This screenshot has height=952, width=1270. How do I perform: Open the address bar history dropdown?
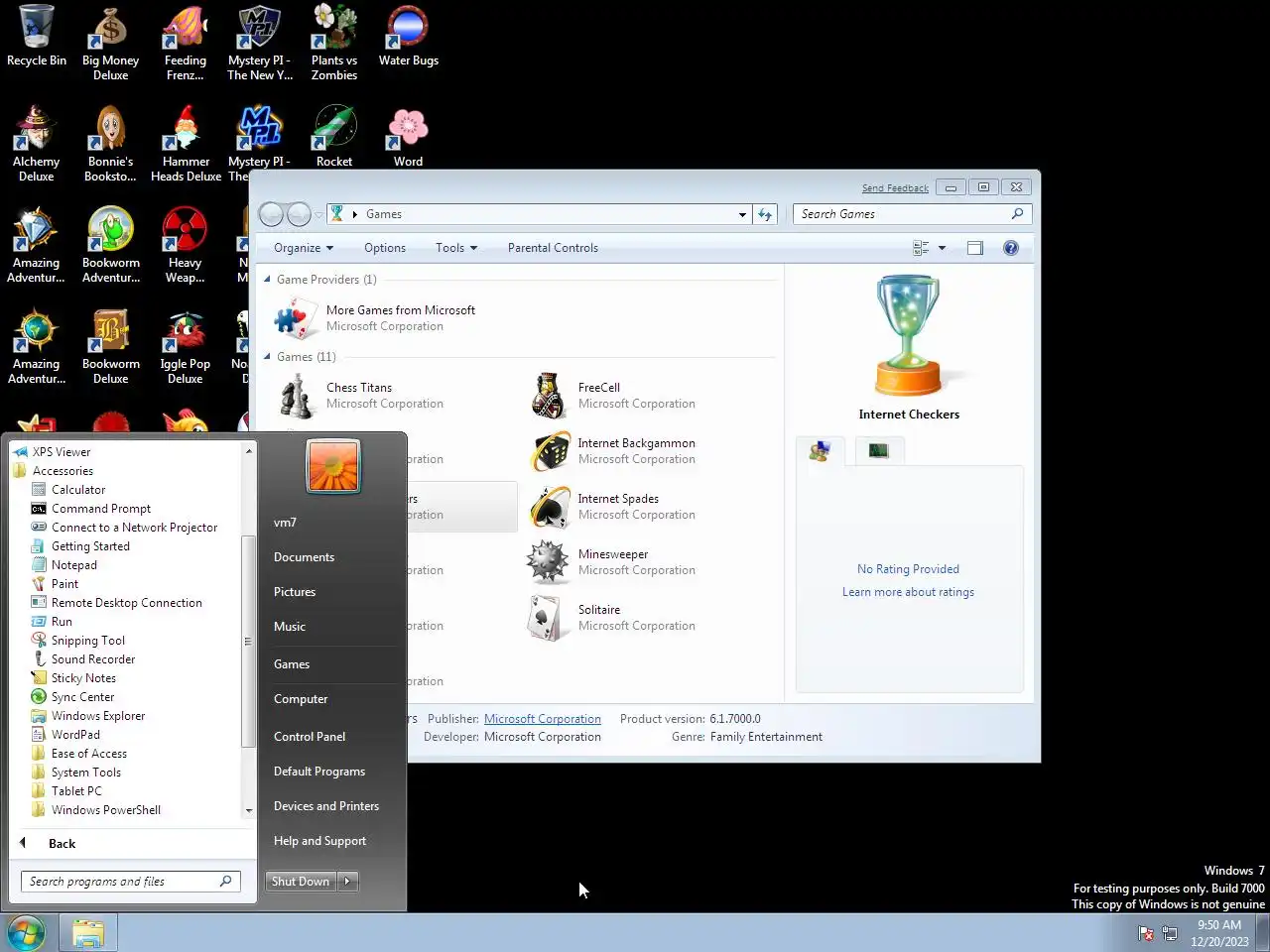742,214
